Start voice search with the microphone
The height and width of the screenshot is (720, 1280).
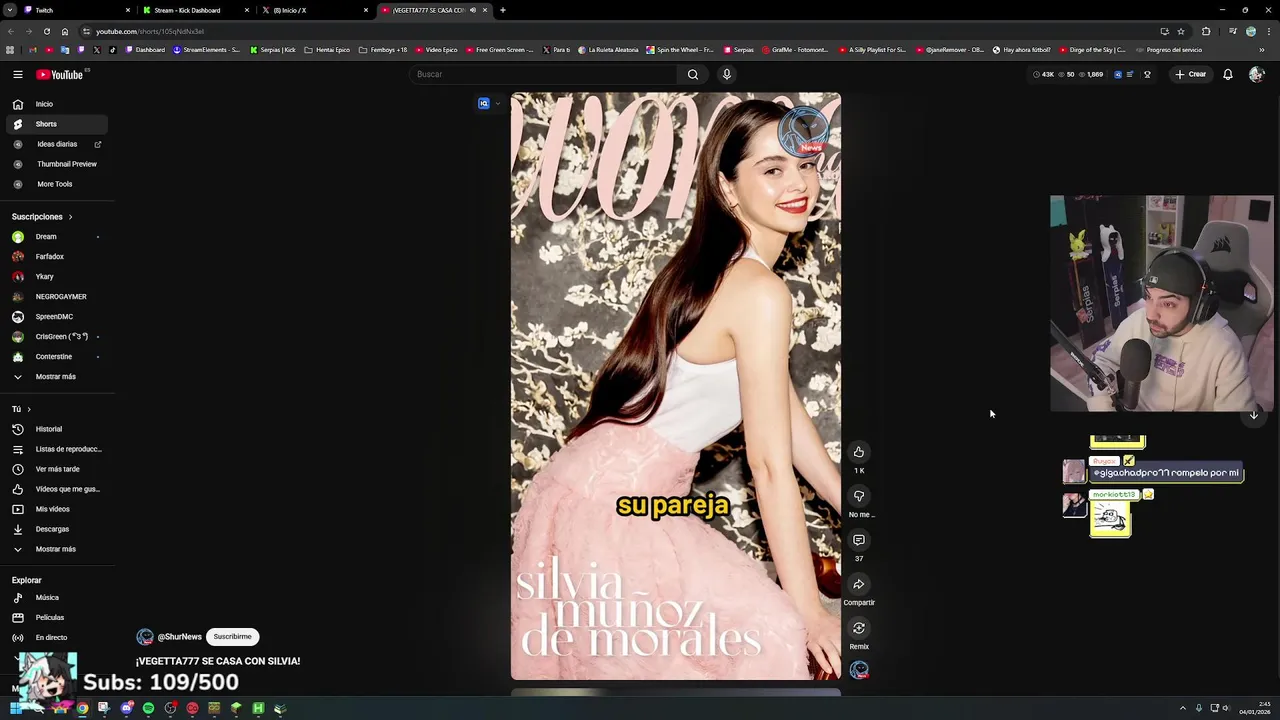[727, 74]
